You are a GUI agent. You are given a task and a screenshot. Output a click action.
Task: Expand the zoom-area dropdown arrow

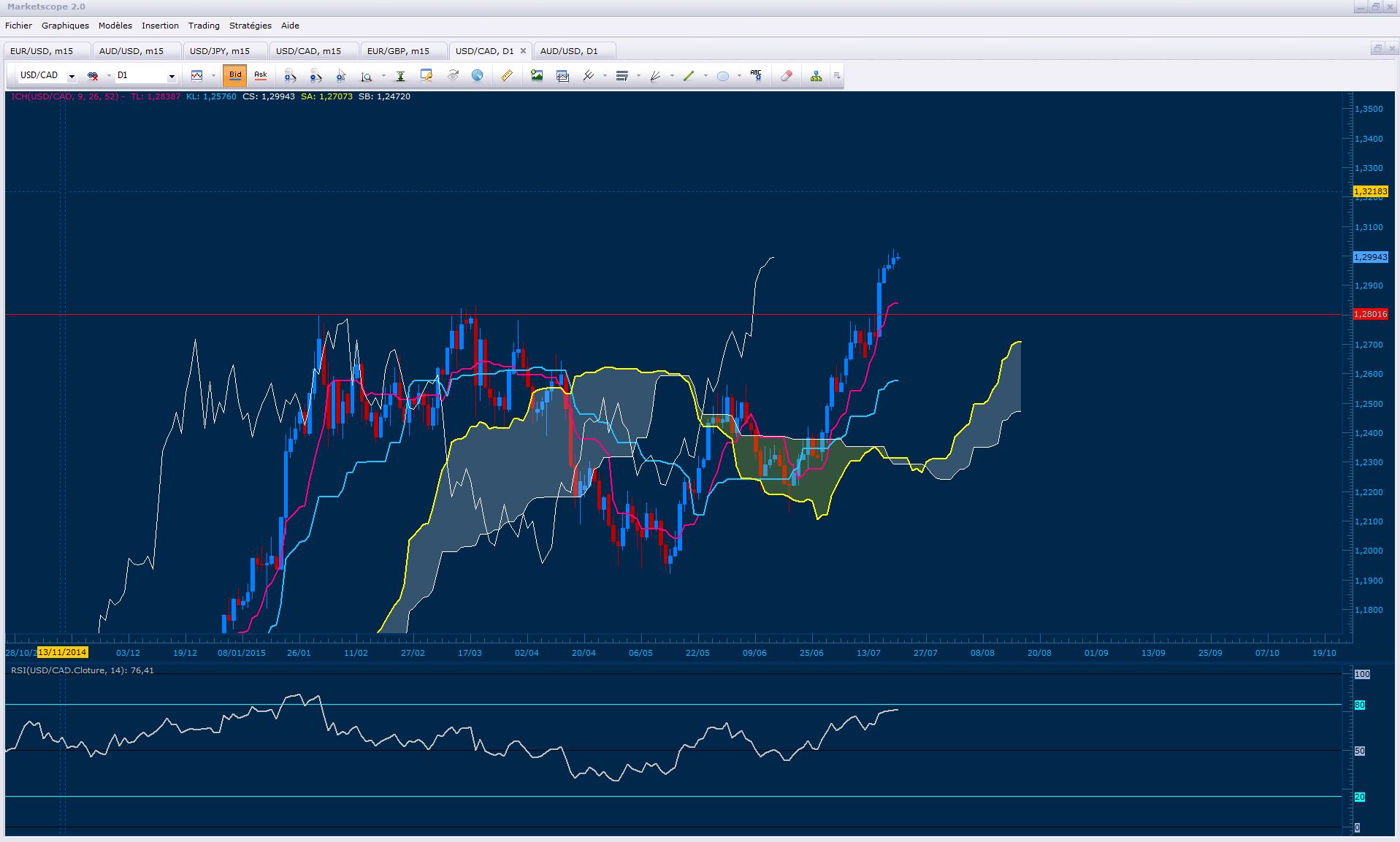[x=383, y=75]
